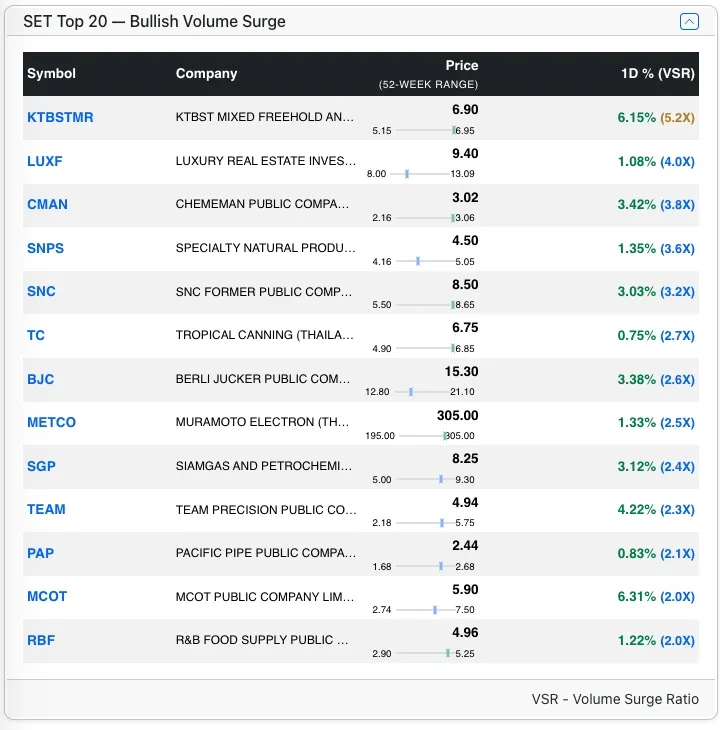Click the 1.33% (2.5X) value

[656, 423]
